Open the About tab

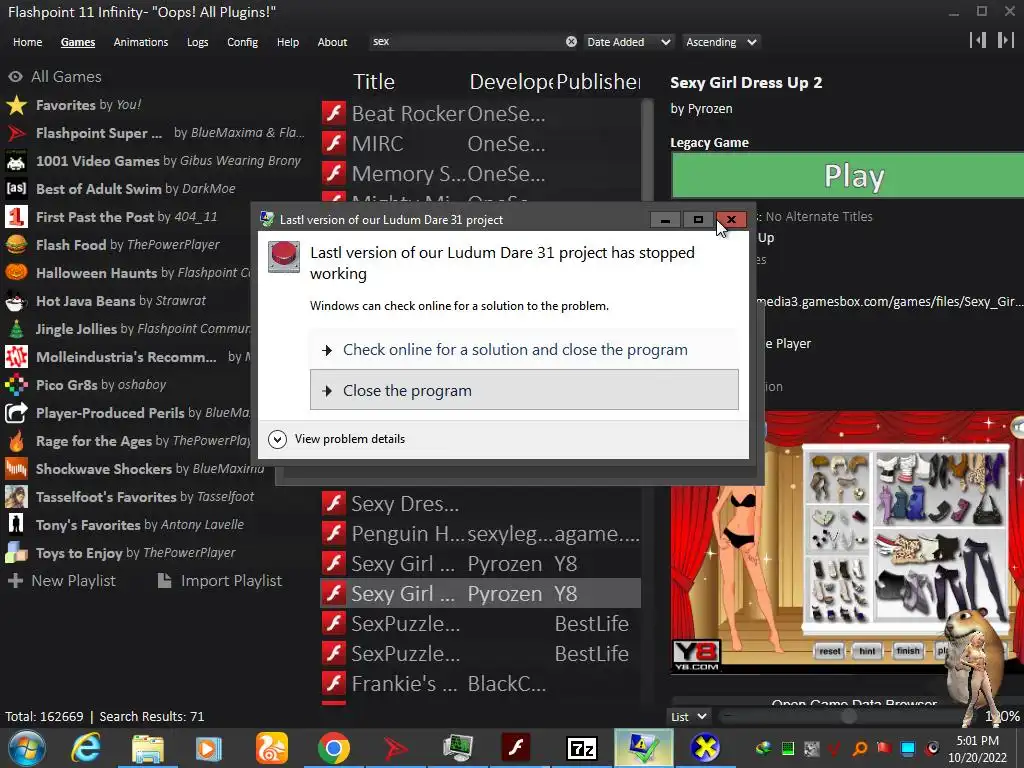point(332,42)
